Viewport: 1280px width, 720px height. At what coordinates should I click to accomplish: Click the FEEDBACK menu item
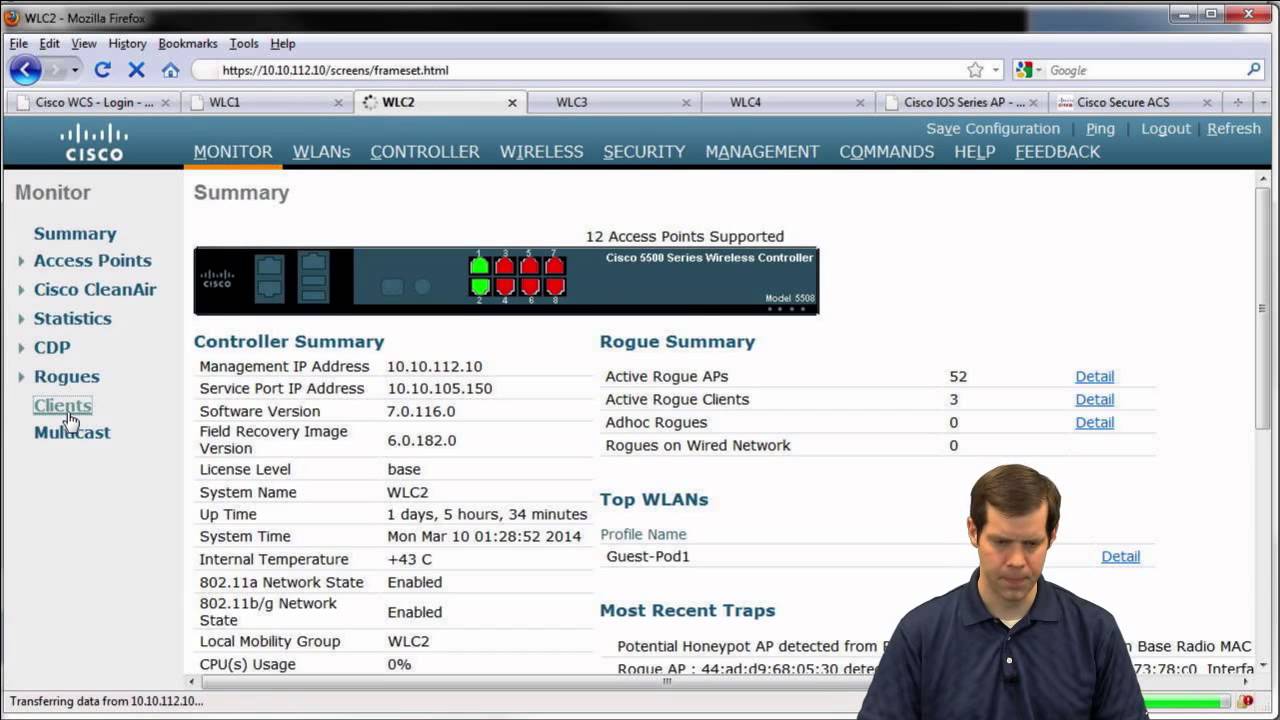tap(1057, 152)
